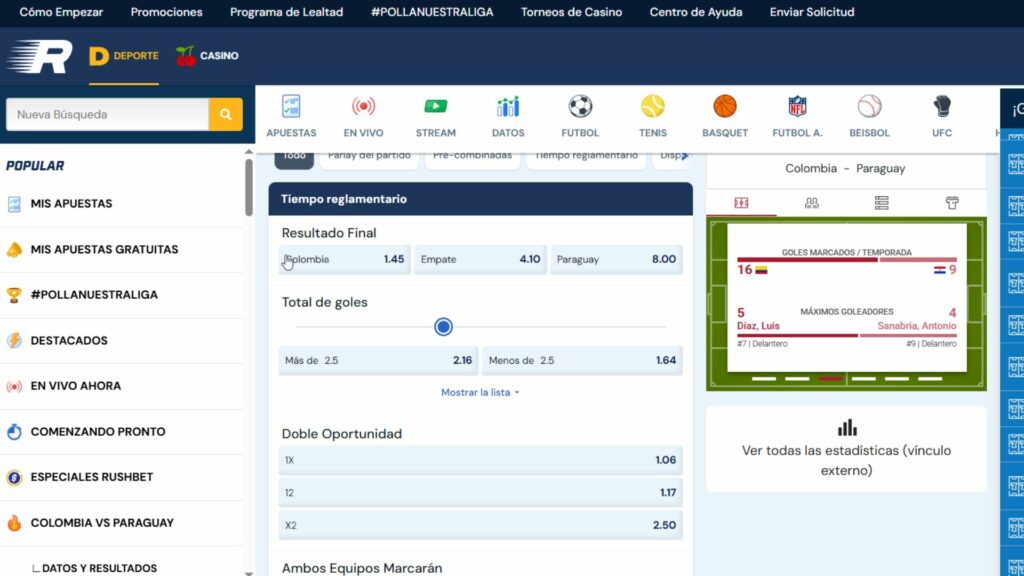The image size is (1024, 576).
Task: Open #POLLANUESTRALIGA top menu link
Action: [x=432, y=12]
